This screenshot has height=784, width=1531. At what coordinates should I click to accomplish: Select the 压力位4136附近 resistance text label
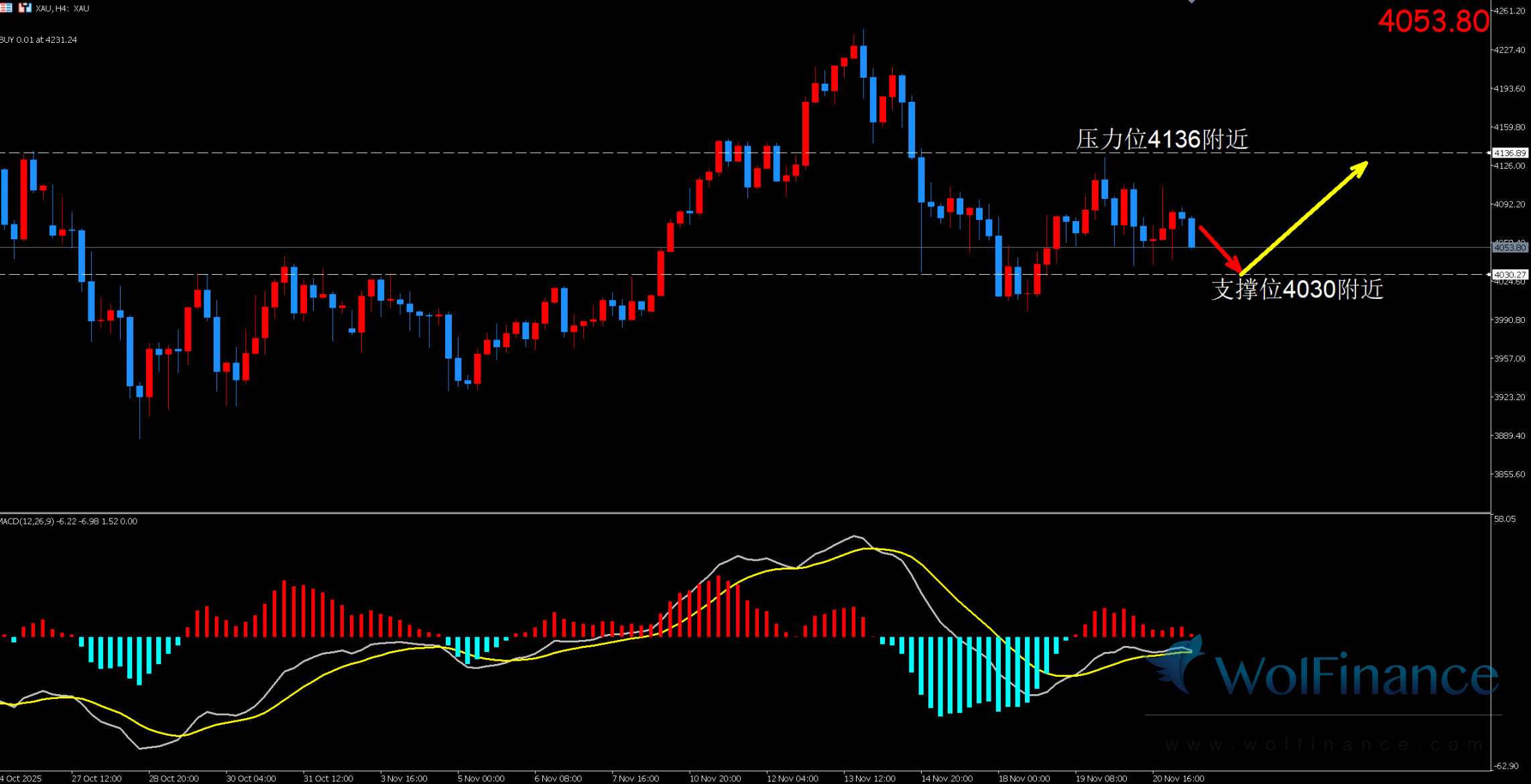coord(1162,139)
